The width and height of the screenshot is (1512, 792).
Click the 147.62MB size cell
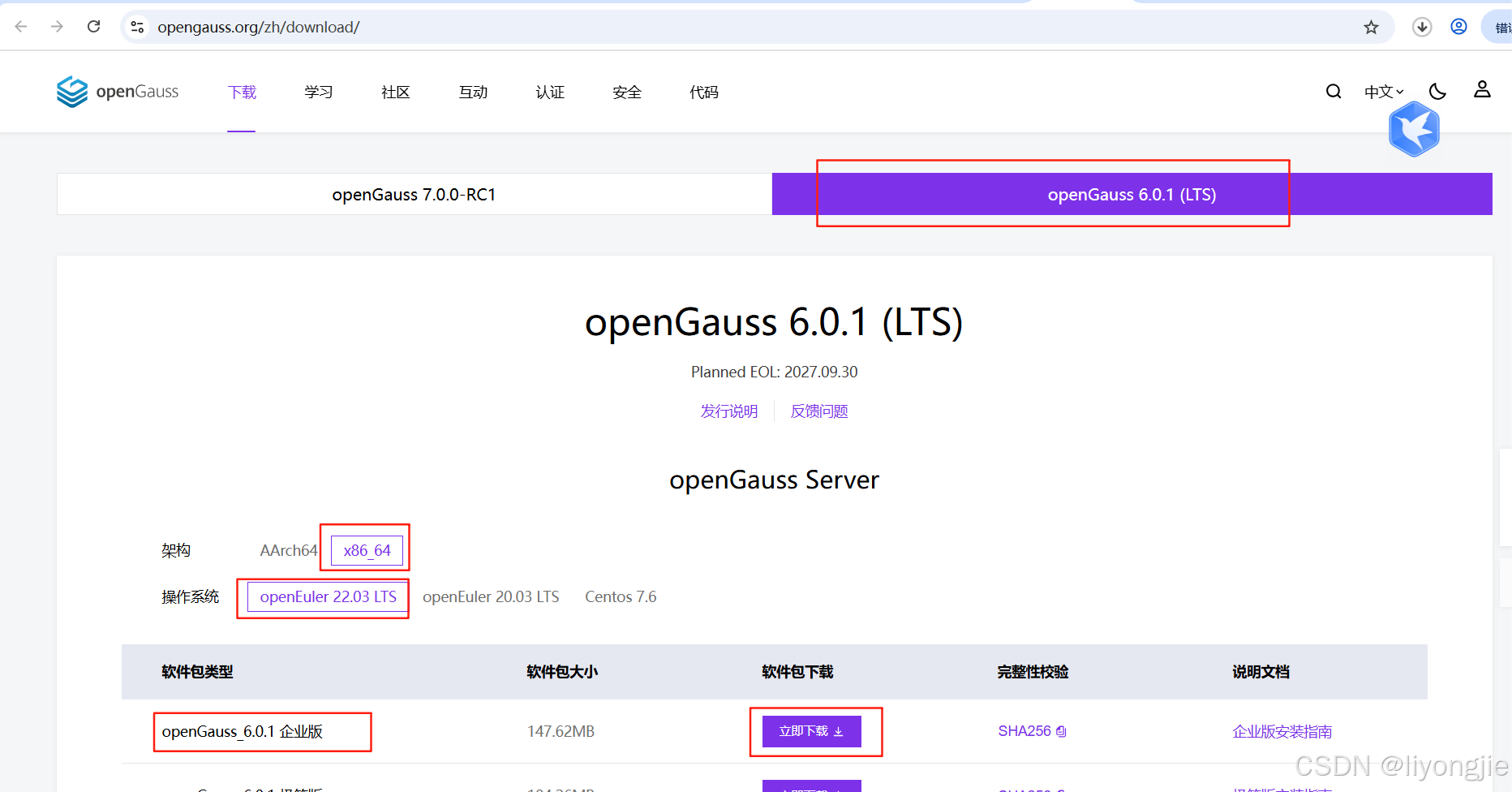point(561,732)
